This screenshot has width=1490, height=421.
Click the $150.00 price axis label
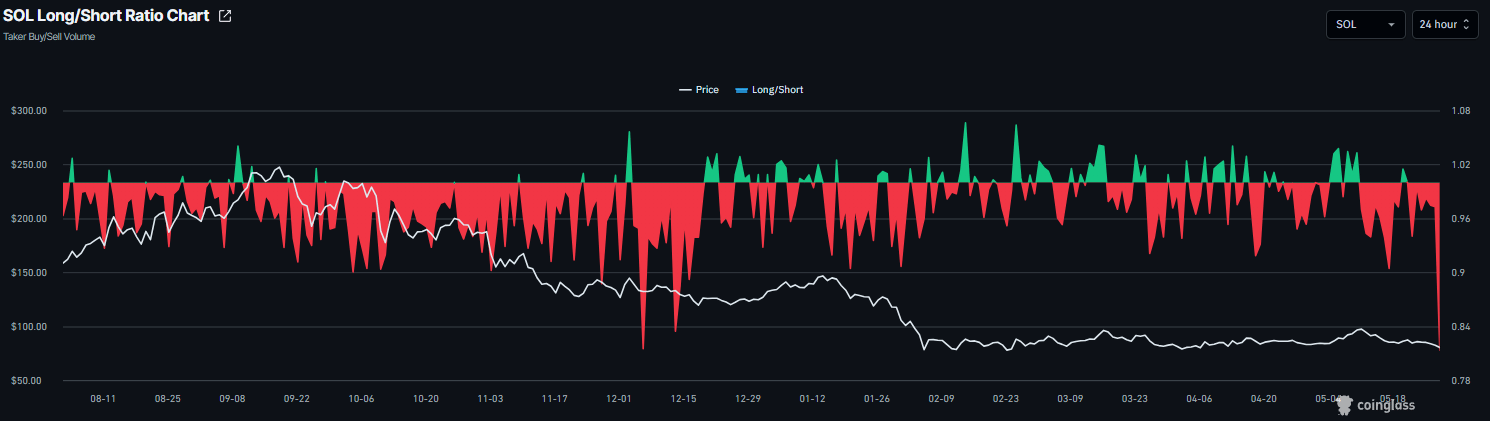29,273
